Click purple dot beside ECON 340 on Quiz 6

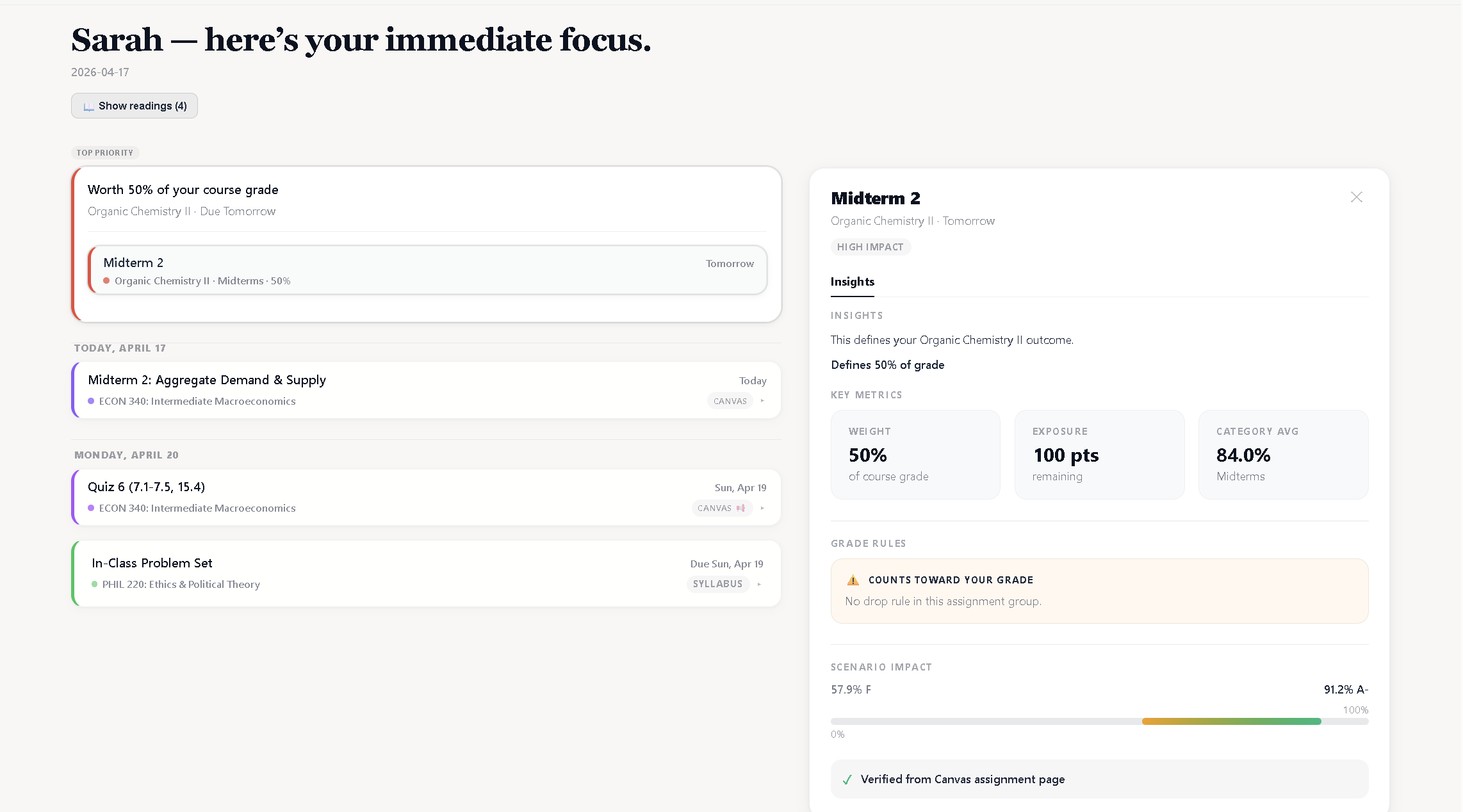click(91, 508)
